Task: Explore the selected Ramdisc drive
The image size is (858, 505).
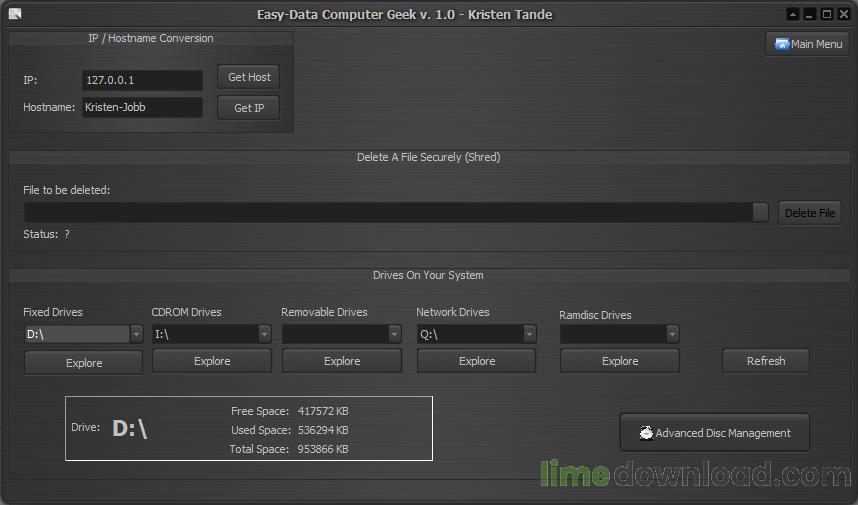Action: pyautogui.click(x=620, y=361)
